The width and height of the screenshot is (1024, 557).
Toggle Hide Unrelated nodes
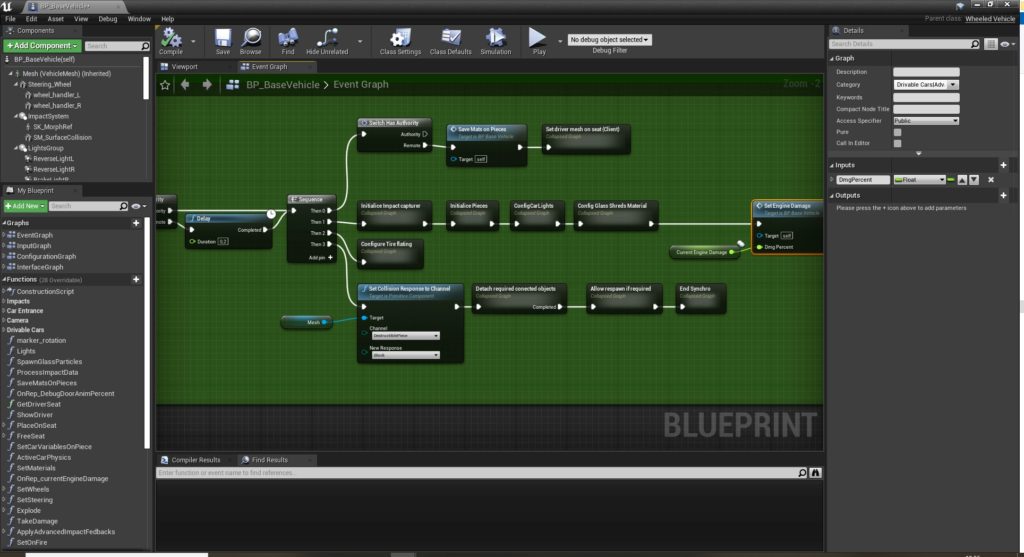327,41
